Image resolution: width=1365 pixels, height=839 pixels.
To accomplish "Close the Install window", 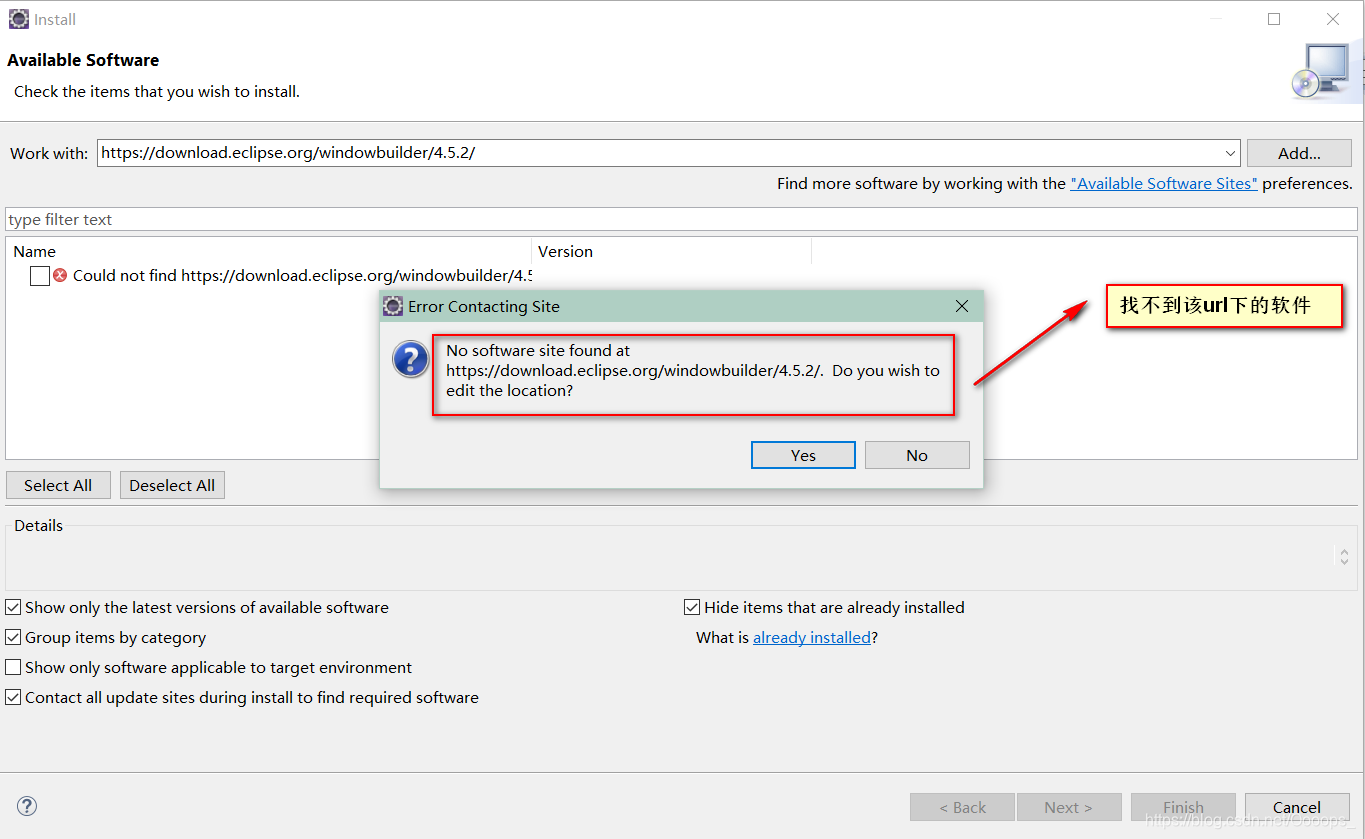I will point(1333,19).
